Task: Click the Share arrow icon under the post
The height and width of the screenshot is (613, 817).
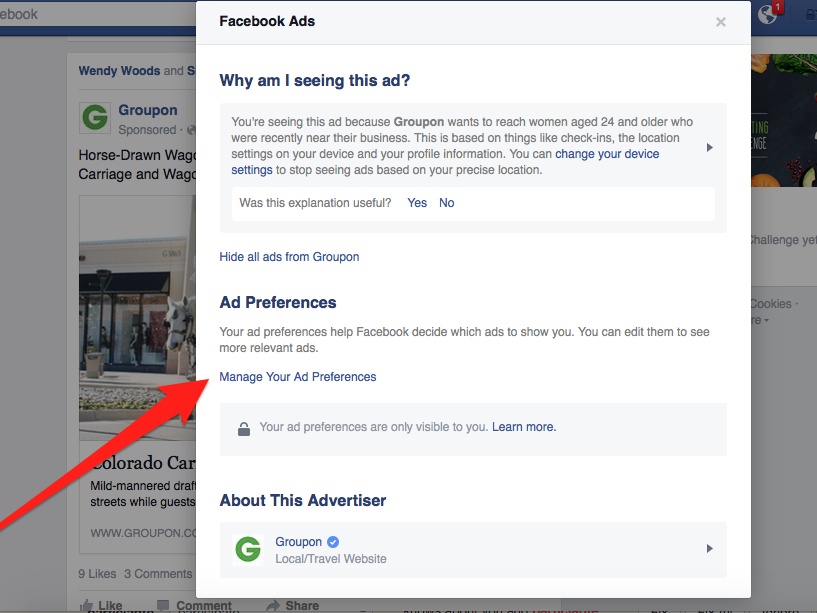Action: click(273, 605)
